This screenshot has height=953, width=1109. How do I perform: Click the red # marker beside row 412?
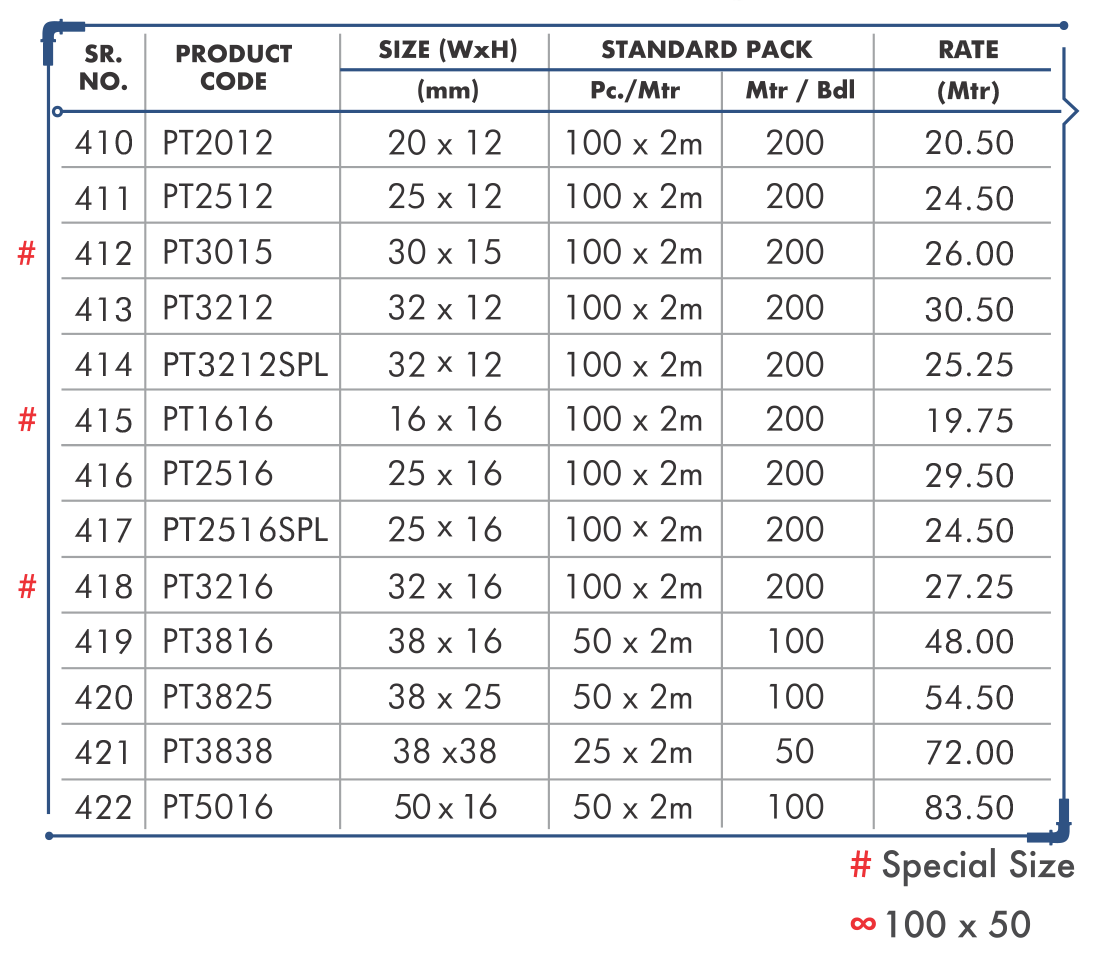(27, 254)
